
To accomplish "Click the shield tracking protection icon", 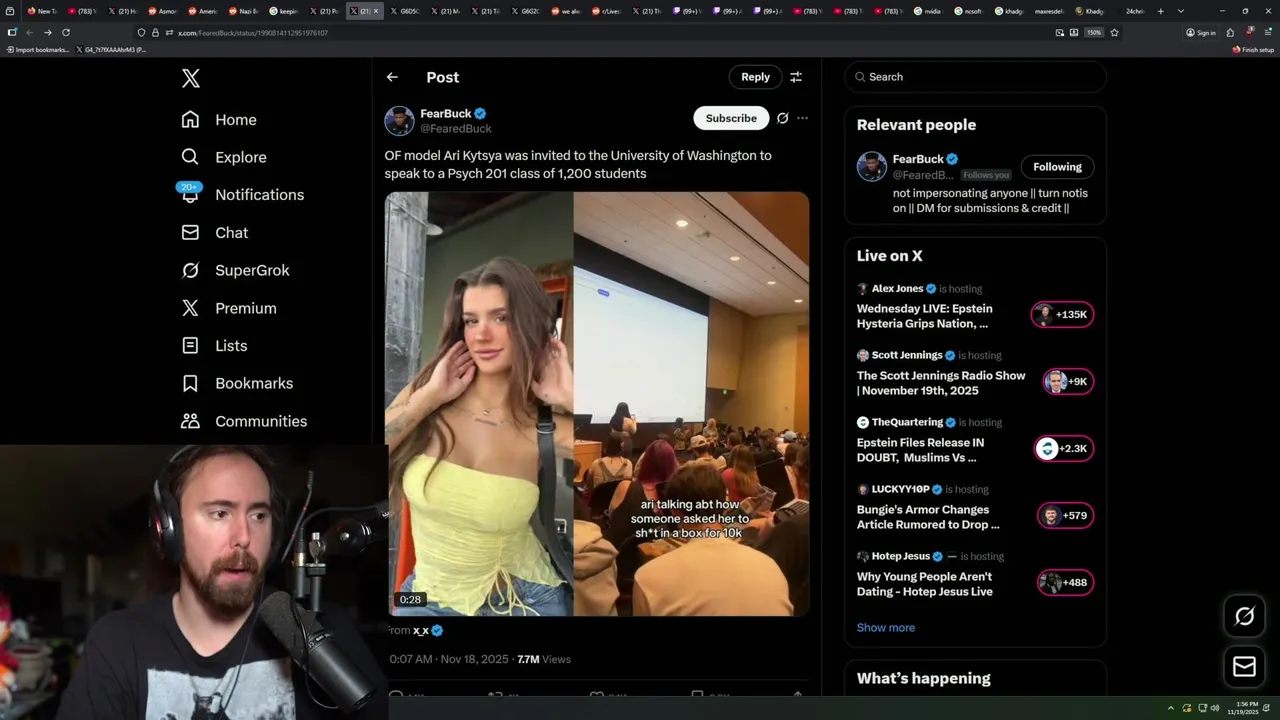I will (x=142, y=33).
